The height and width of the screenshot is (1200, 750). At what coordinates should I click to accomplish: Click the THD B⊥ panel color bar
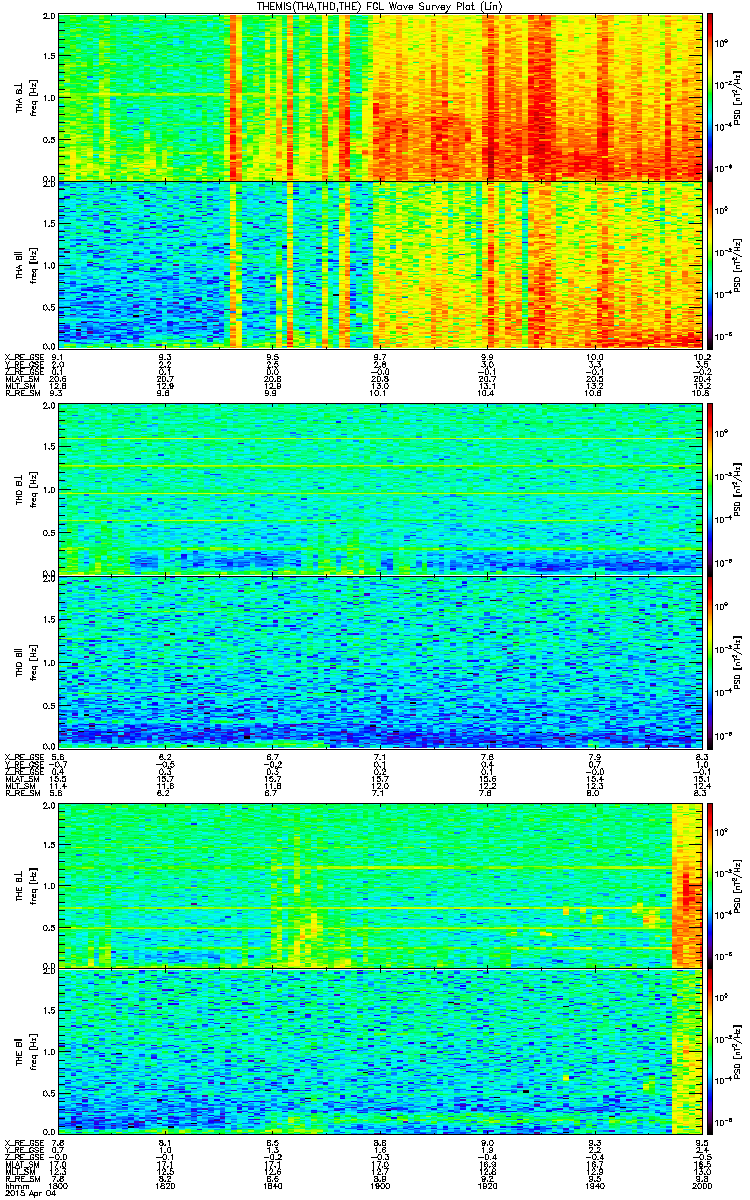(x=710, y=488)
